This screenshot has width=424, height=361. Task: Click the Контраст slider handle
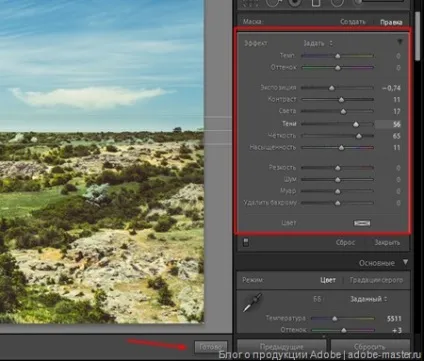tap(341, 100)
